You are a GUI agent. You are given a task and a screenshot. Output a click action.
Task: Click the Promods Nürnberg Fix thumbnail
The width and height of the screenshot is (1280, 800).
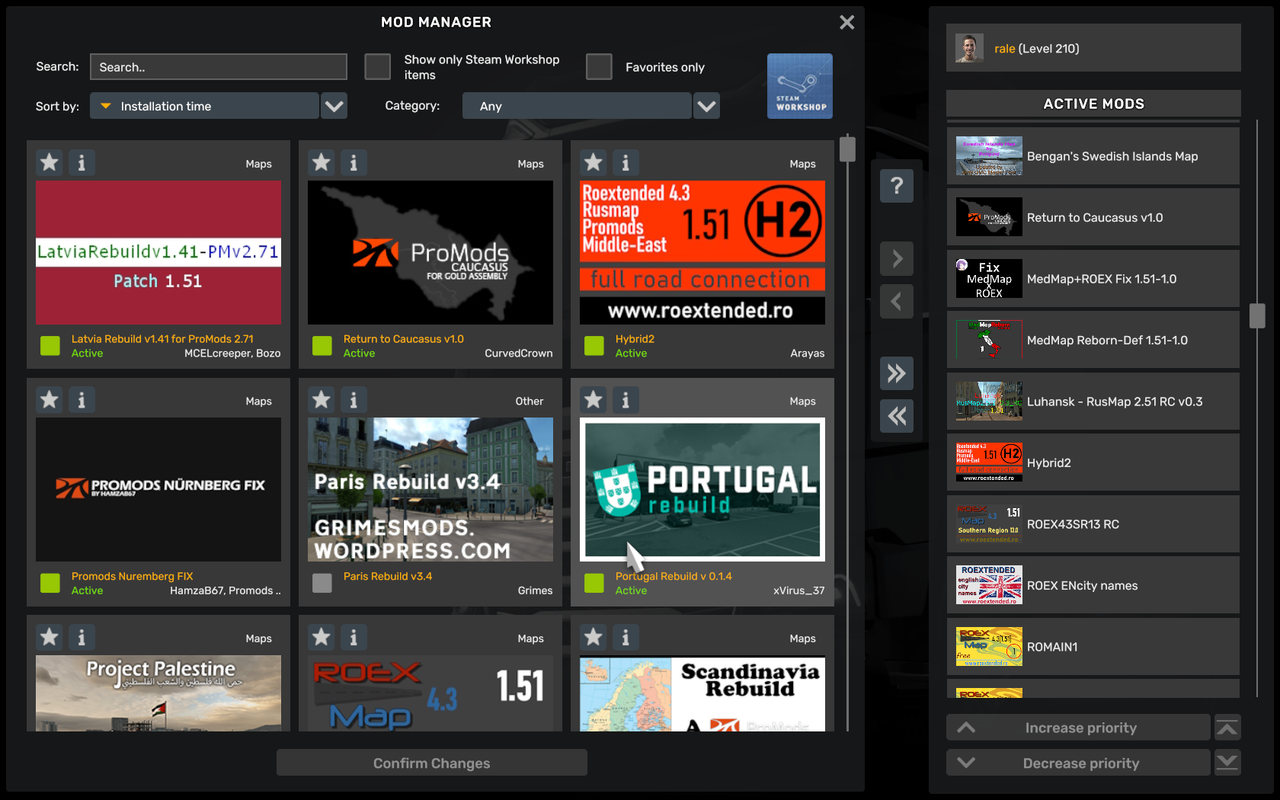point(158,489)
